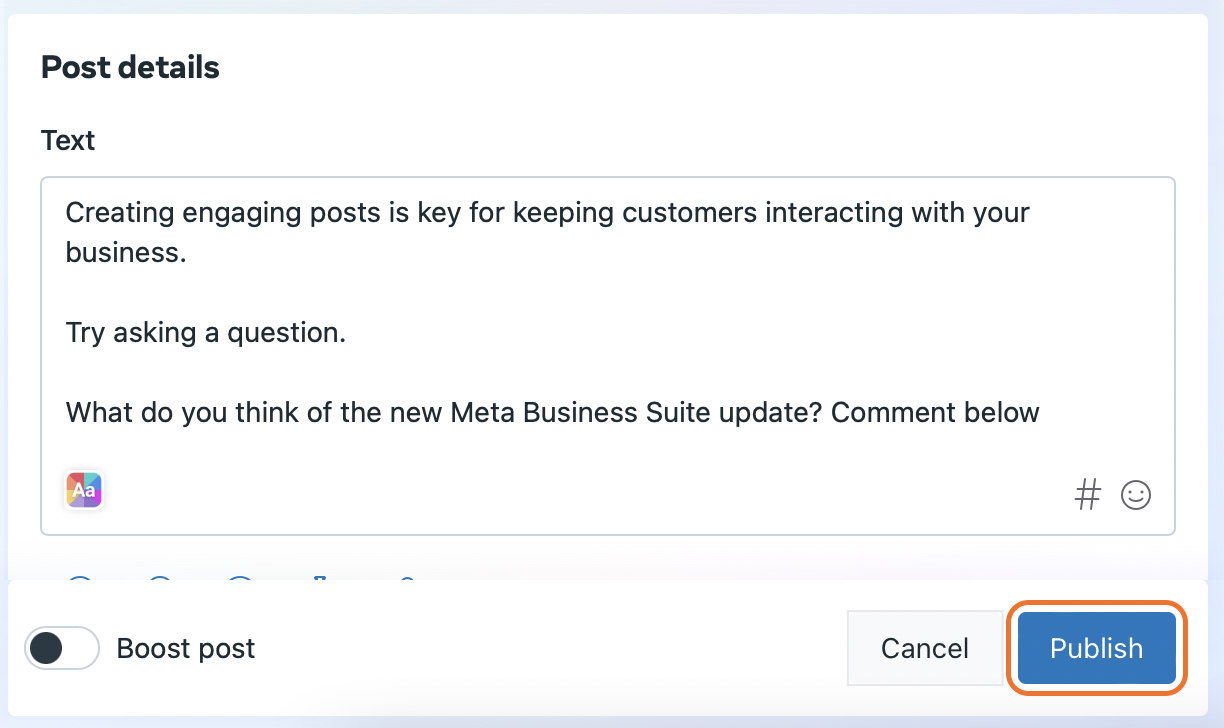The image size is (1224, 728).
Task: Publish the post
Action: pyautogui.click(x=1096, y=648)
